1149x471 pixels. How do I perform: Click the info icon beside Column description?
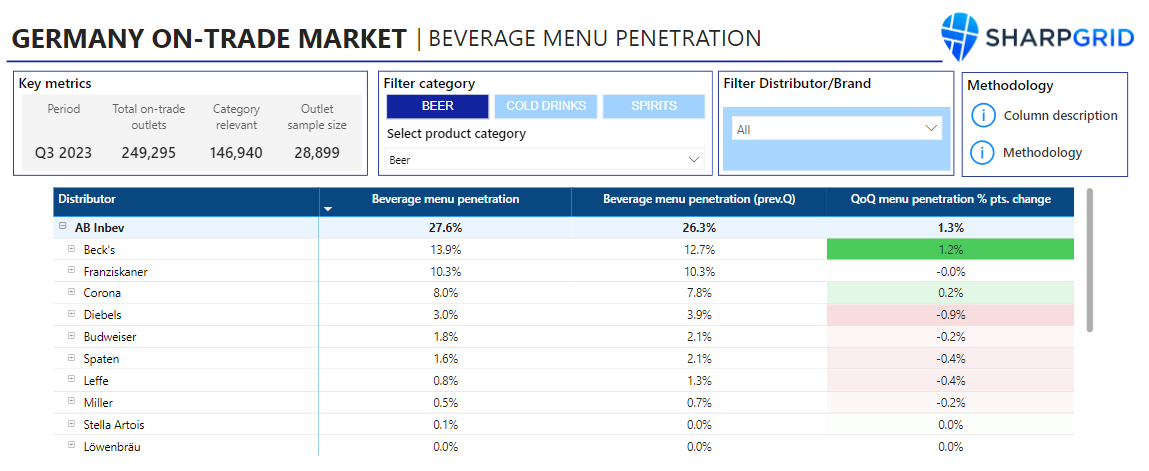(x=983, y=115)
